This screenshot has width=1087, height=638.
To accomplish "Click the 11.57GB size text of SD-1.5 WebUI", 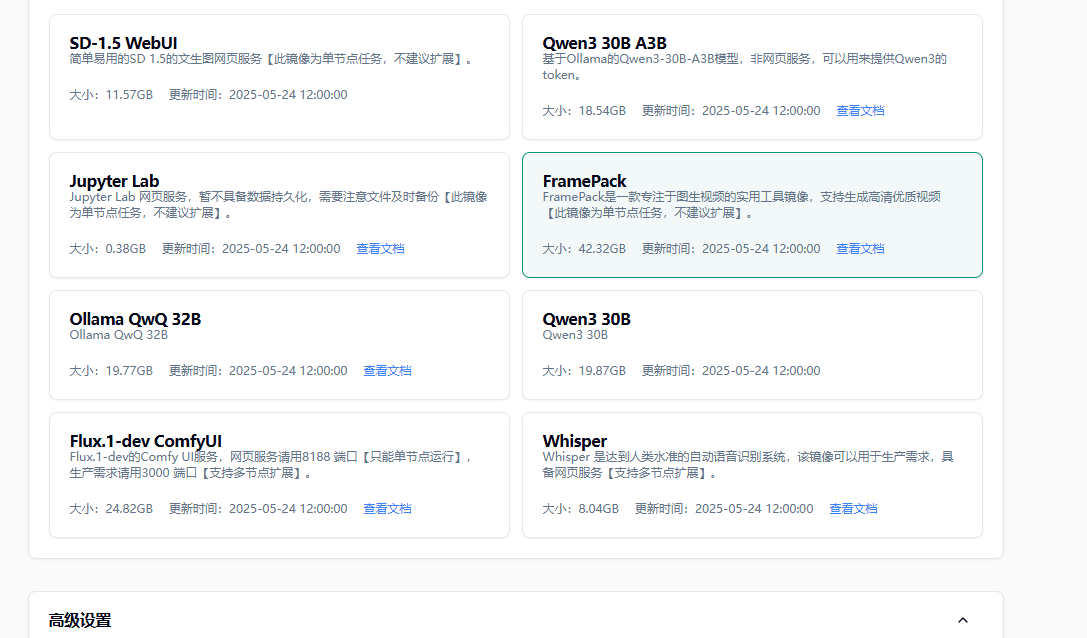I will (129, 95).
